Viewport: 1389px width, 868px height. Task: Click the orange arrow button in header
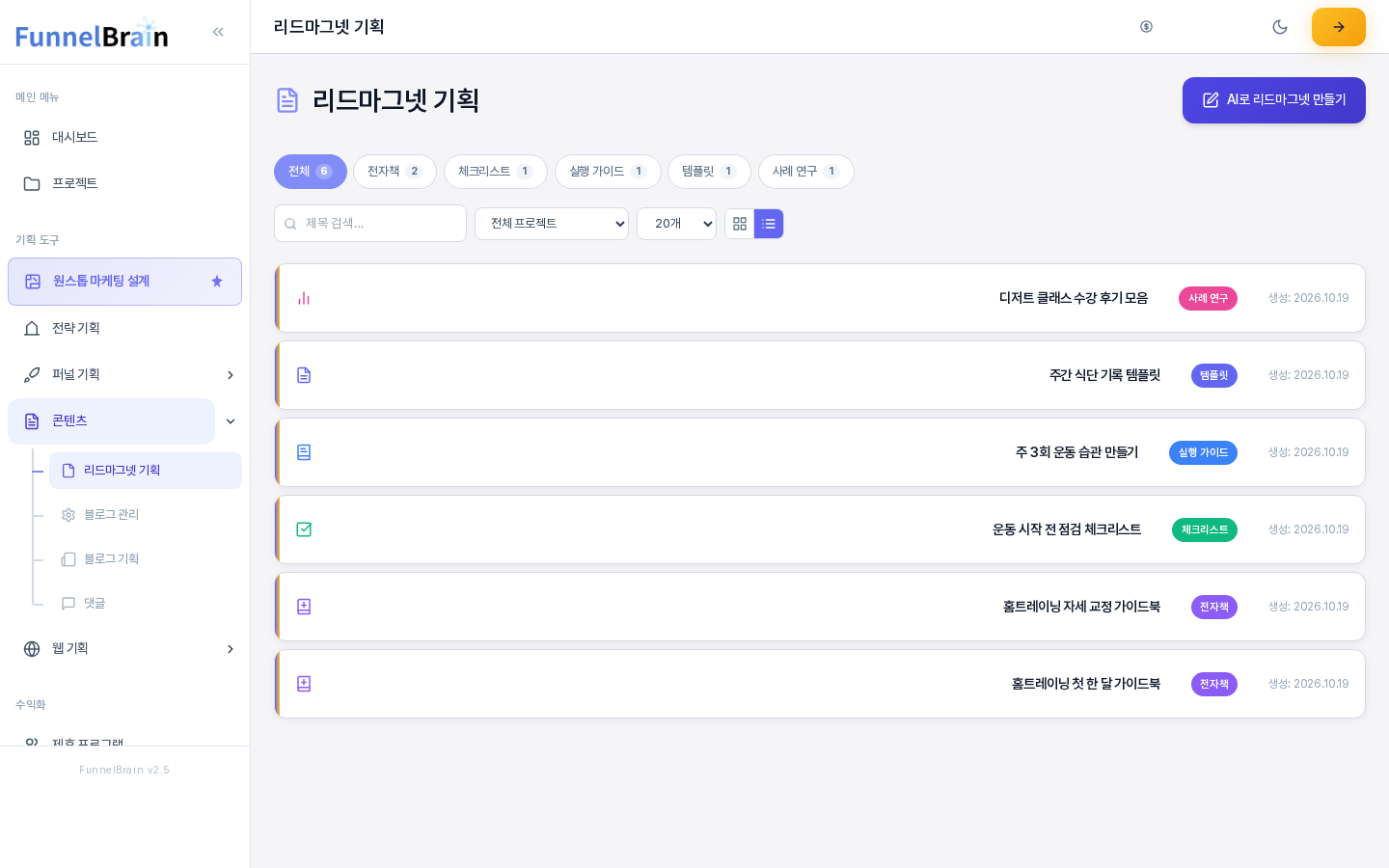pyautogui.click(x=1339, y=27)
